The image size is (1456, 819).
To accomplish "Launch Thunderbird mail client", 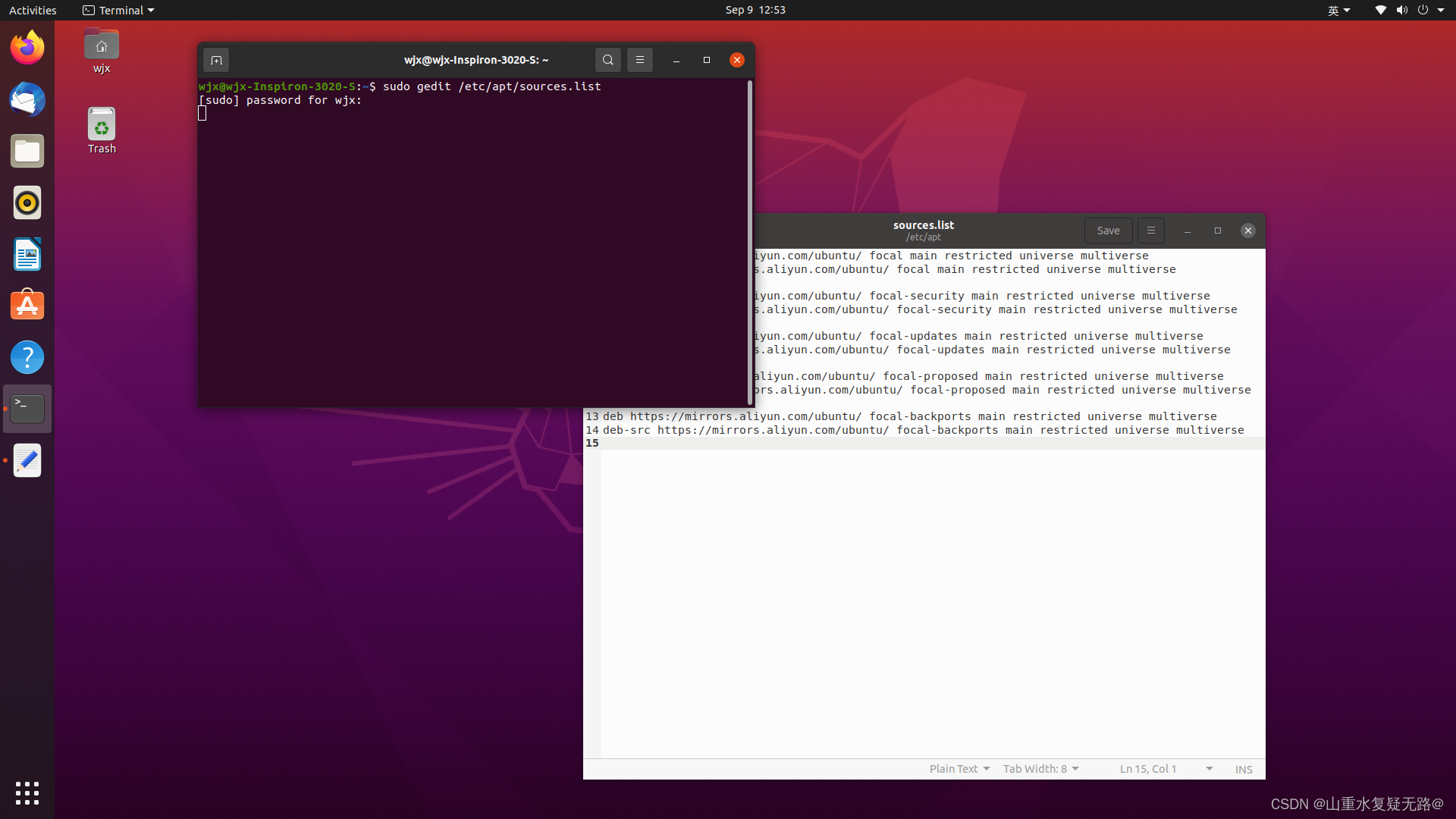I will tap(27, 99).
